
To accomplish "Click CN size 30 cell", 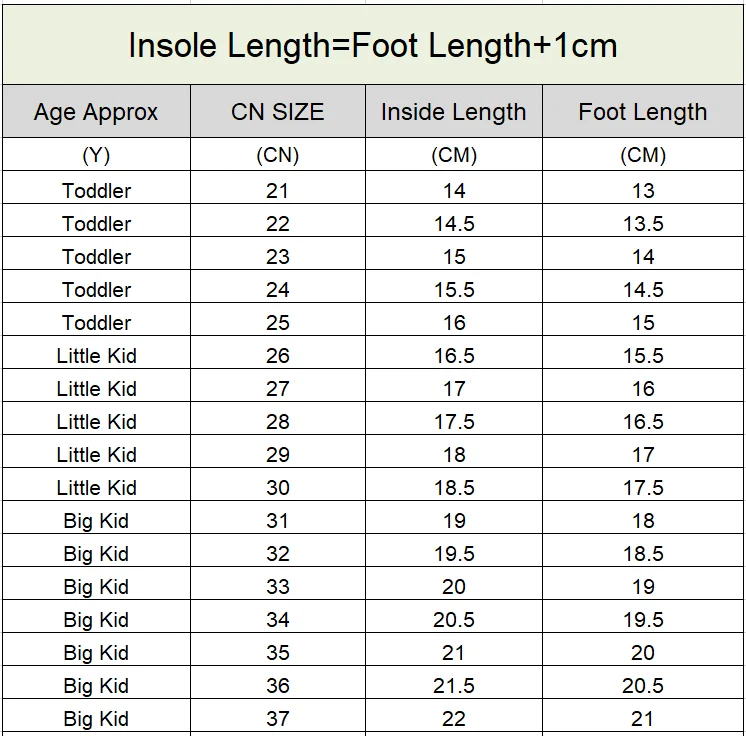I will pyautogui.click(x=277, y=487).
